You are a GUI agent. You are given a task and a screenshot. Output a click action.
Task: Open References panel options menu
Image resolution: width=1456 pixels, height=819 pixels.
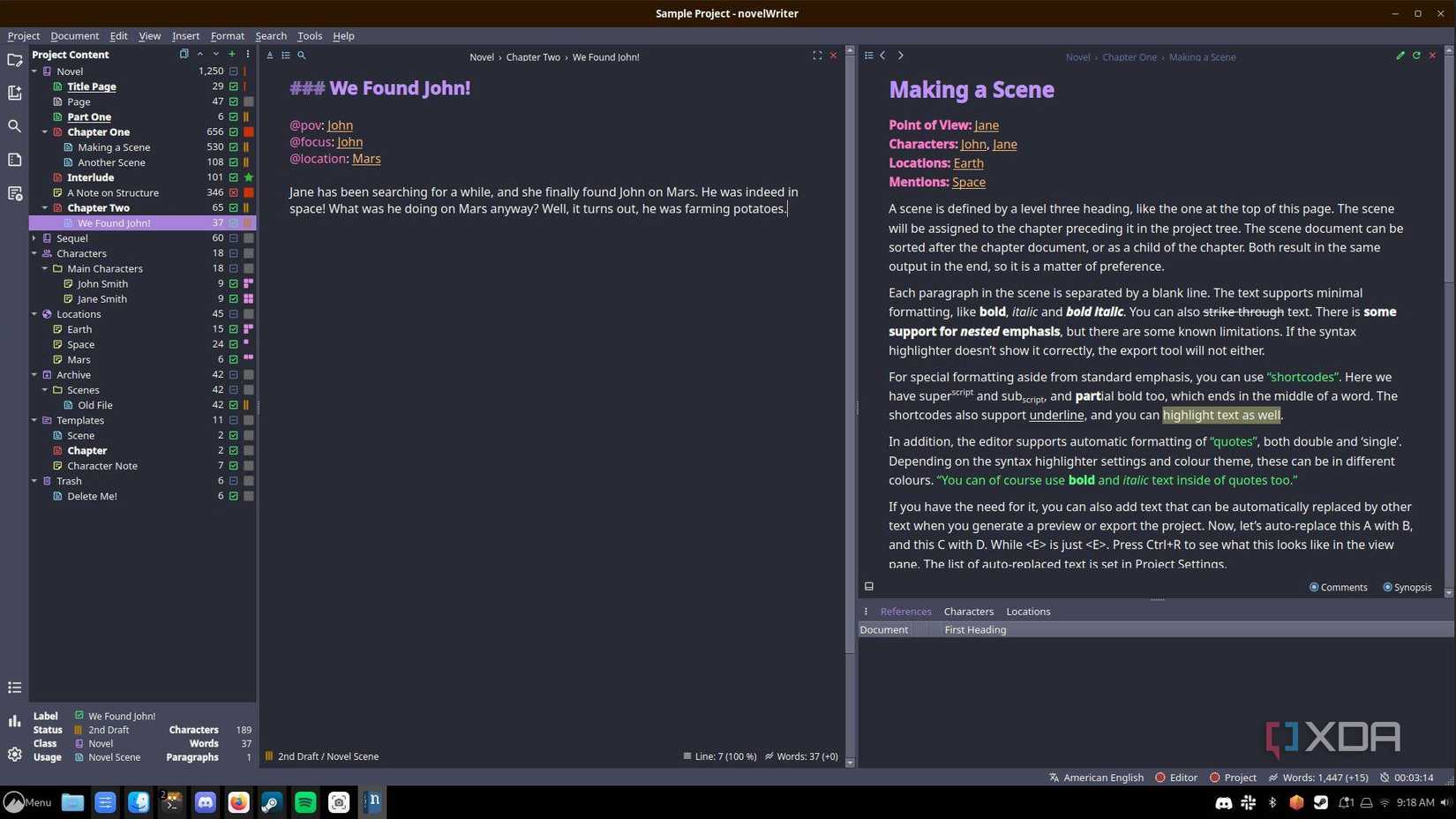tap(866, 612)
